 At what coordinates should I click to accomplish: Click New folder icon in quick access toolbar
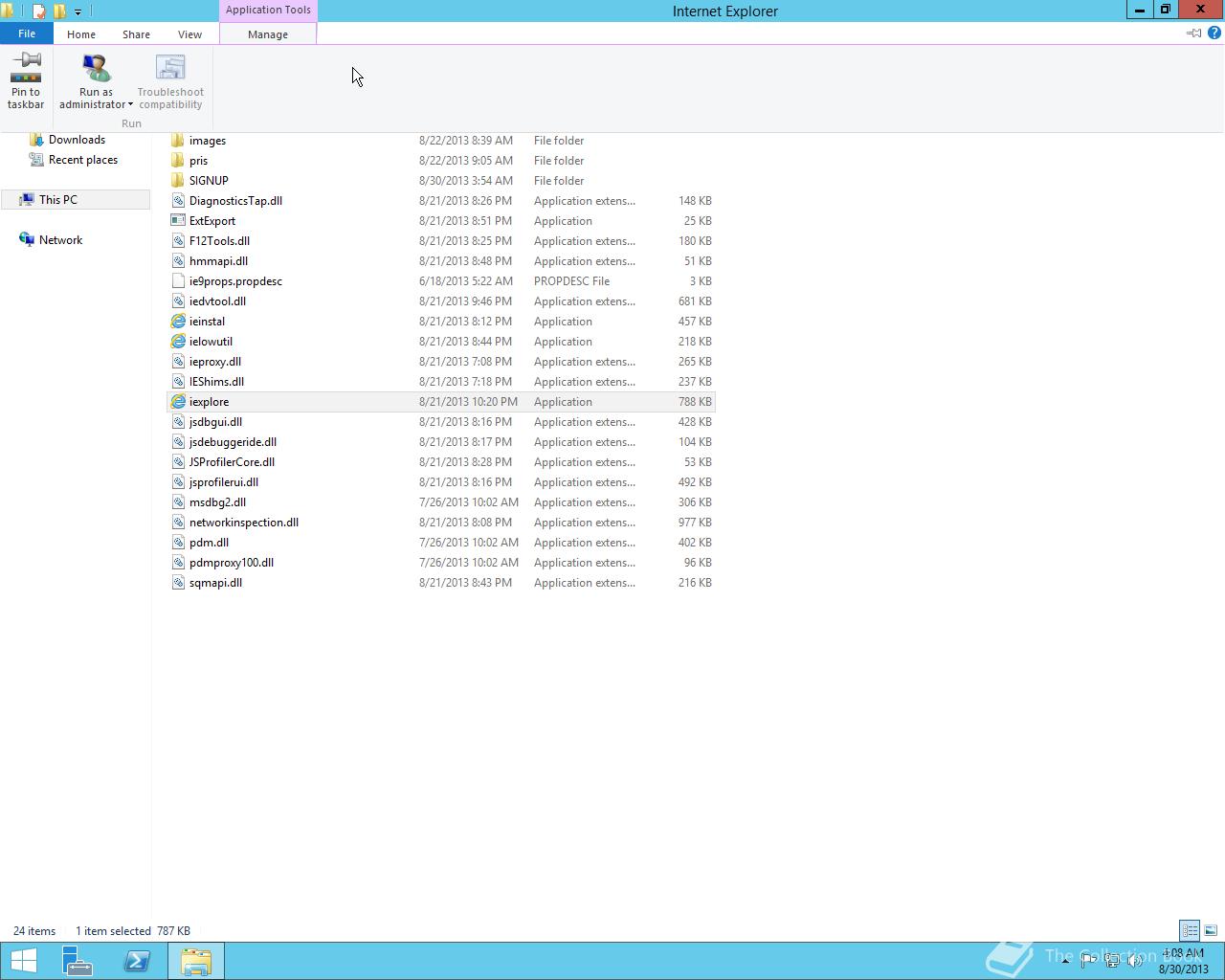tap(59, 11)
